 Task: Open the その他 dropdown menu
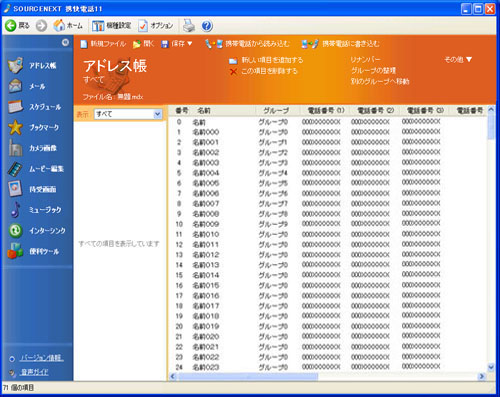(x=458, y=60)
